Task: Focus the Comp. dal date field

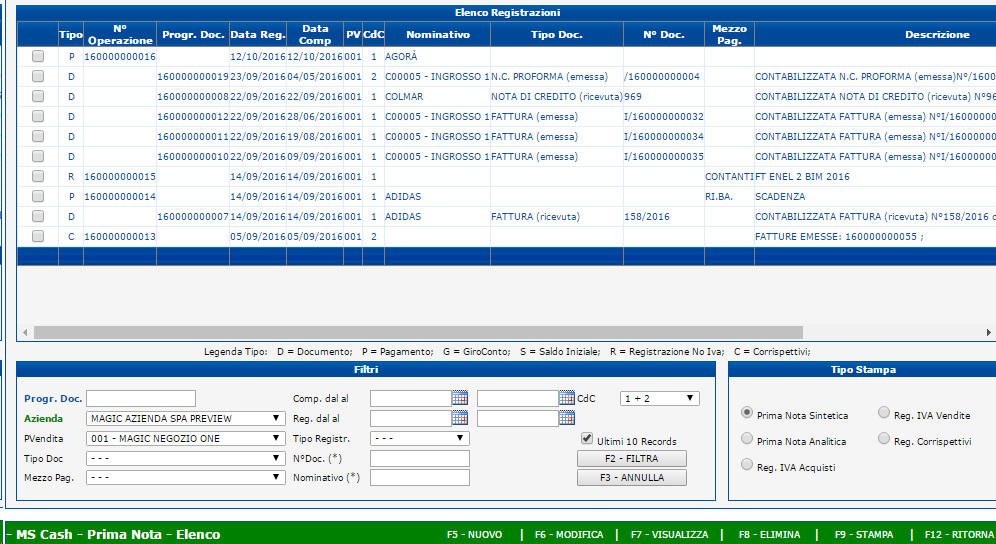Action: point(411,398)
